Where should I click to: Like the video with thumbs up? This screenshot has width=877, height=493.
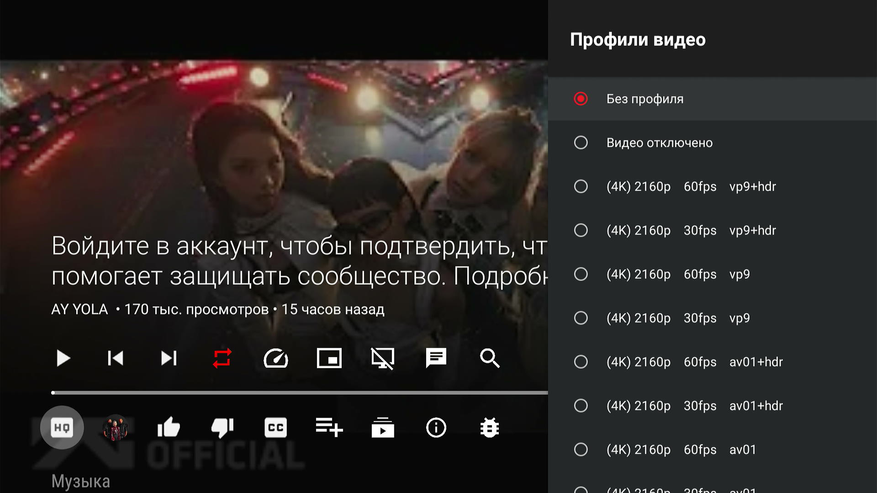[168, 428]
